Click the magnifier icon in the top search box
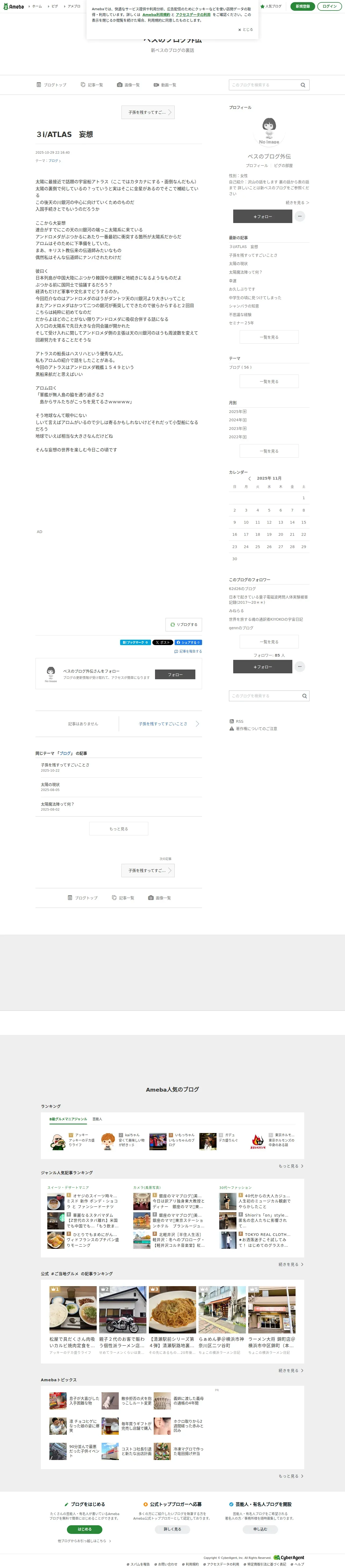This screenshot has height=1568, width=345. (x=303, y=85)
